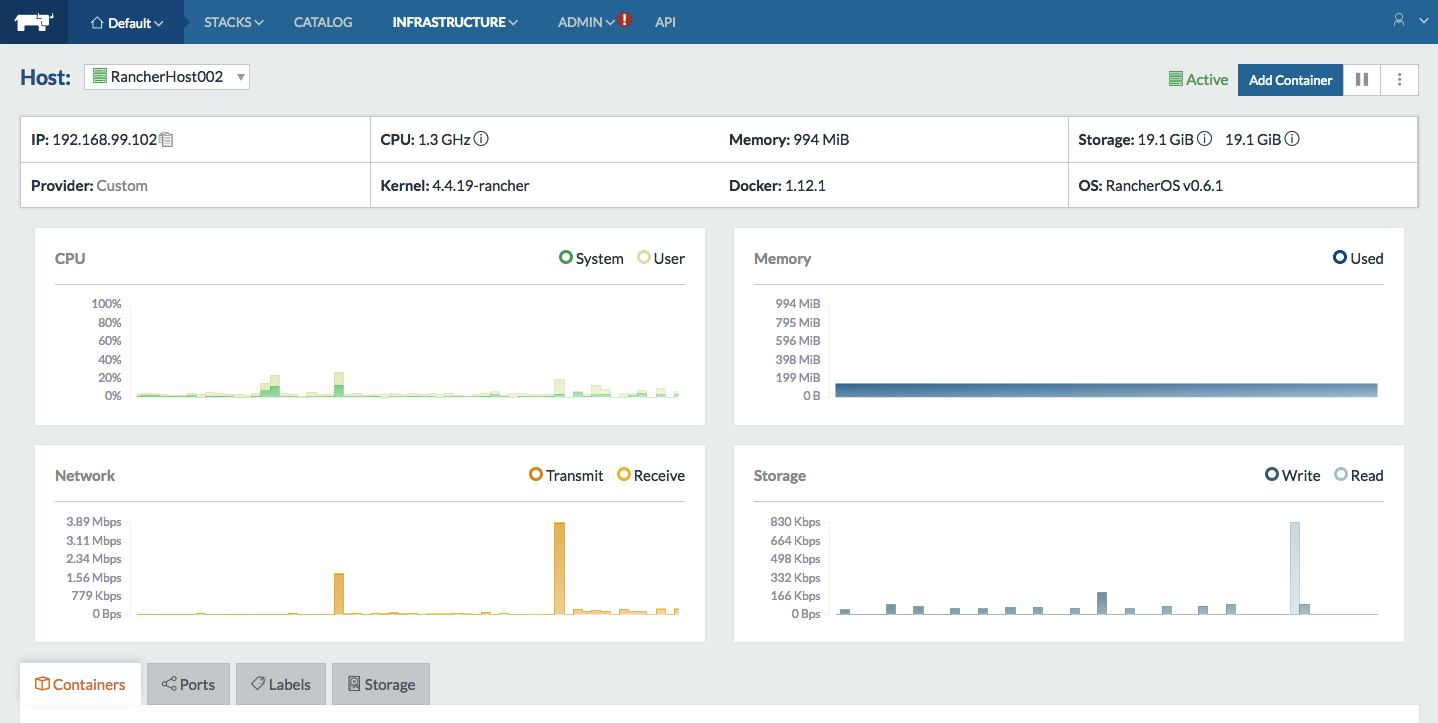Toggle the Receive series in Network chart
The height and width of the screenshot is (723, 1438).
point(651,475)
